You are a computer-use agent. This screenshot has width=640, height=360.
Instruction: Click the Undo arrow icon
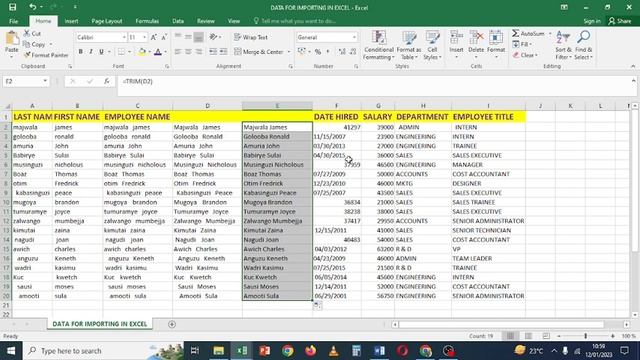[x=33, y=7]
